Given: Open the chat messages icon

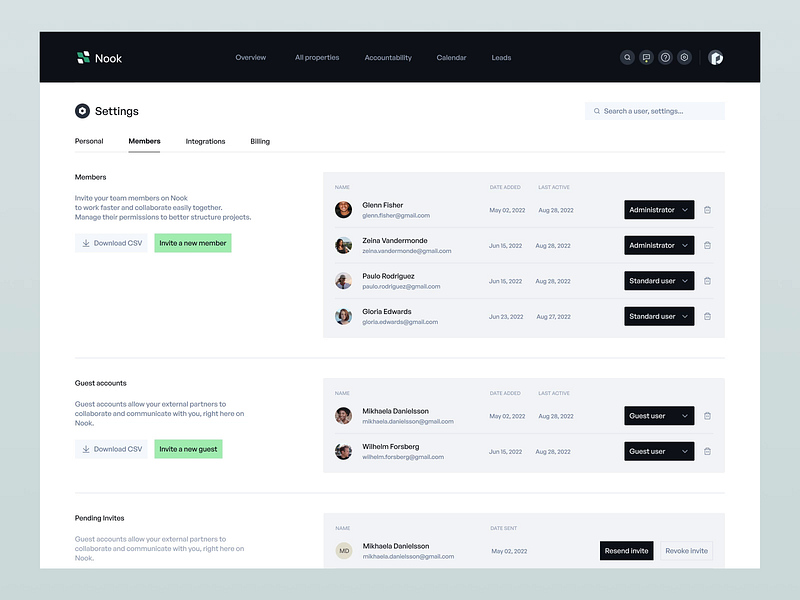Looking at the screenshot, I should (646, 58).
